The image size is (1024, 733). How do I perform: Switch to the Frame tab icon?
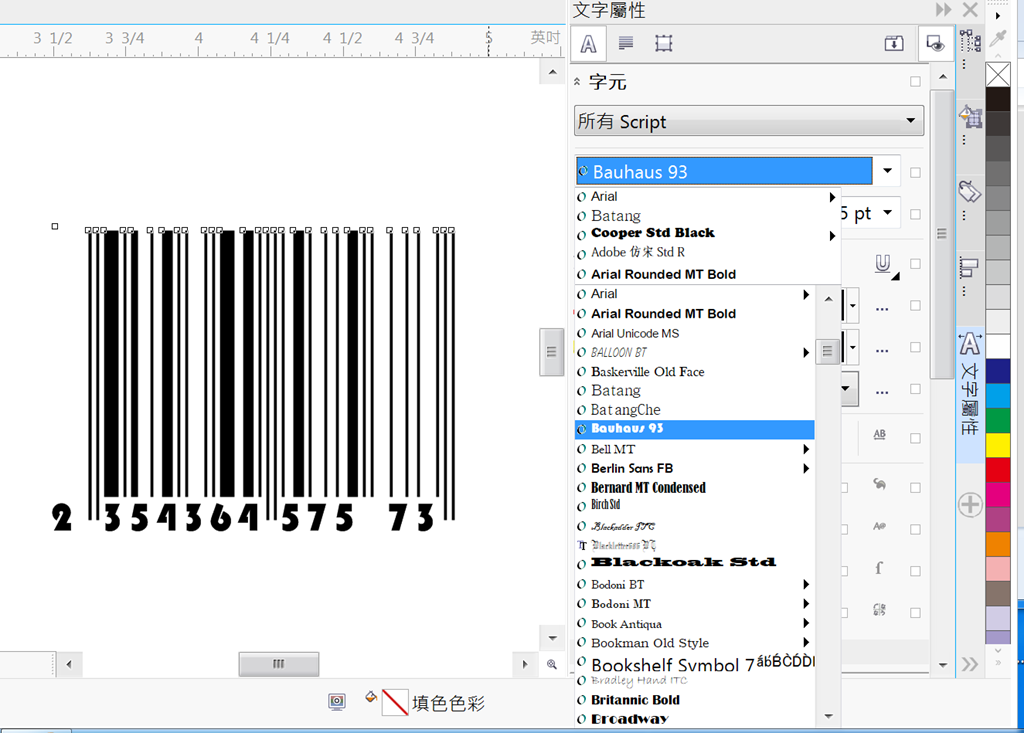(x=664, y=44)
